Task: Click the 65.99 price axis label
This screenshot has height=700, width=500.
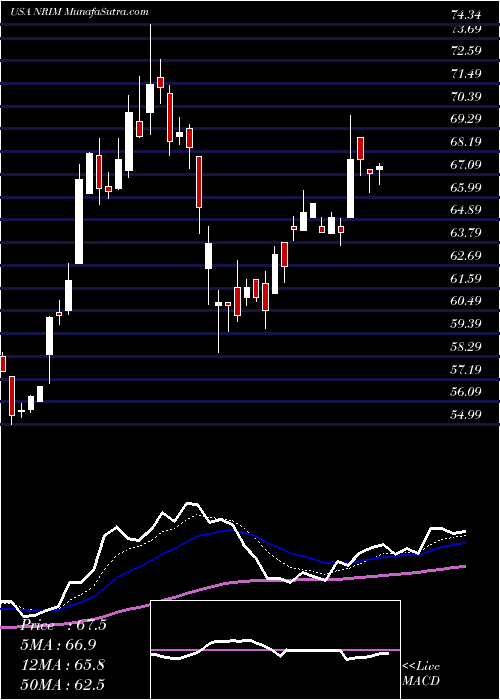Action: [x=466, y=187]
